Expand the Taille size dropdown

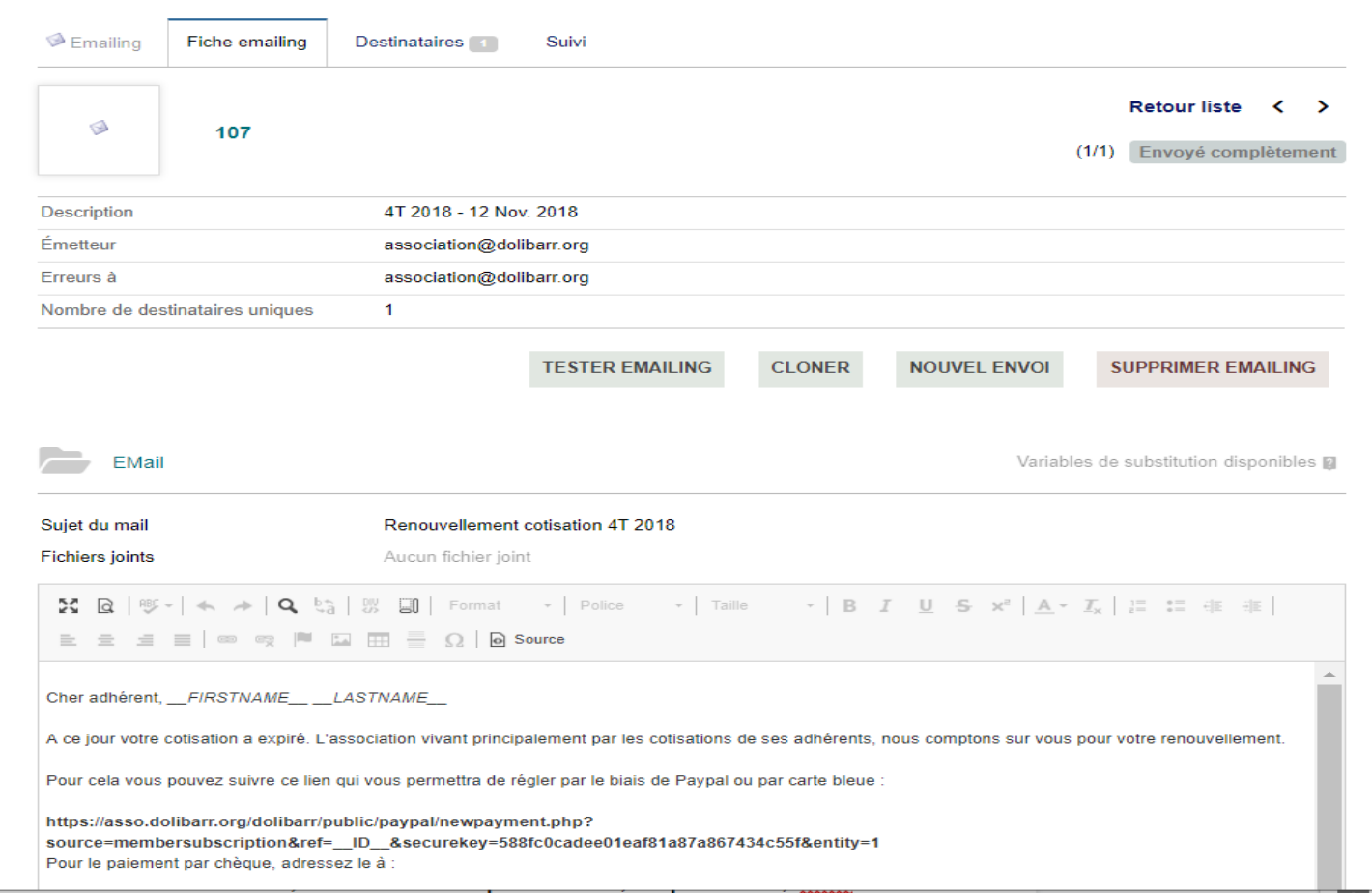click(762, 606)
